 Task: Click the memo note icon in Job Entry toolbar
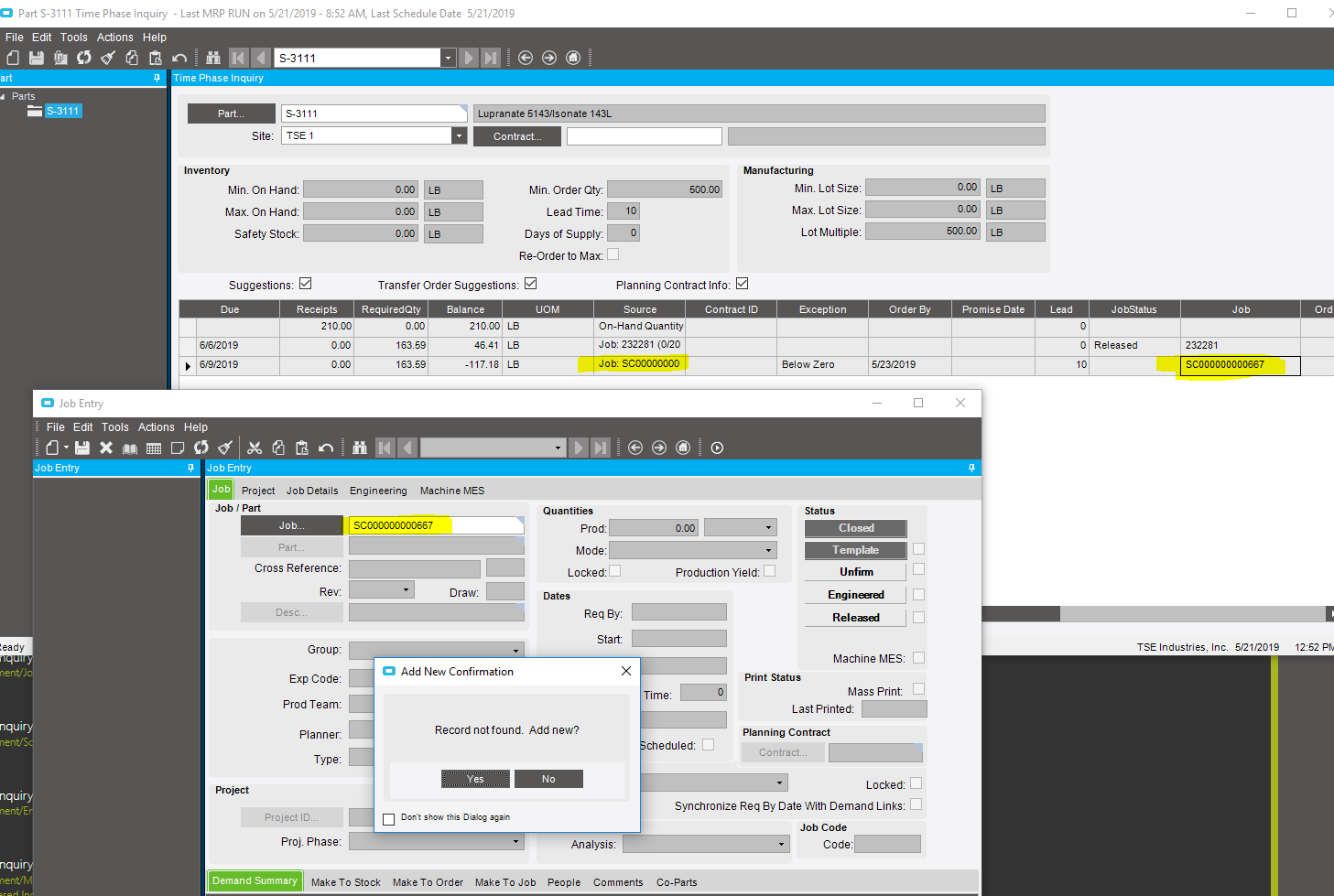178,448
